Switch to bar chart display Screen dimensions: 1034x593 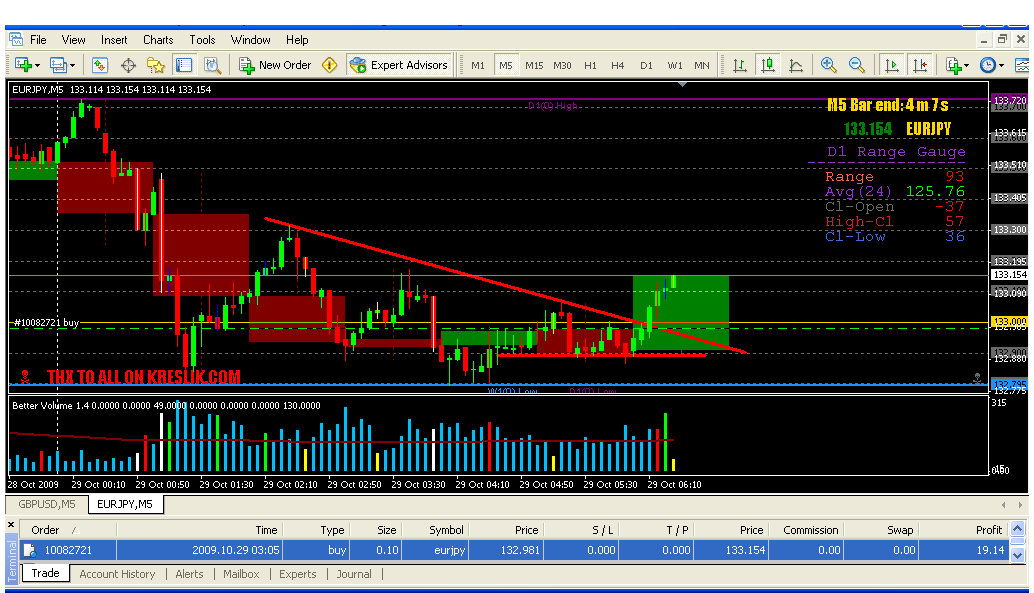(x=740, y=65)
